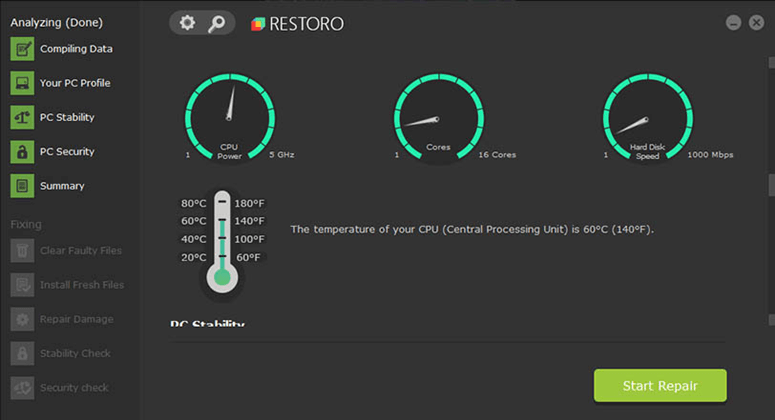Click the CPU temperature thermometer
This screenshot has height=420, width=775.
222,244
